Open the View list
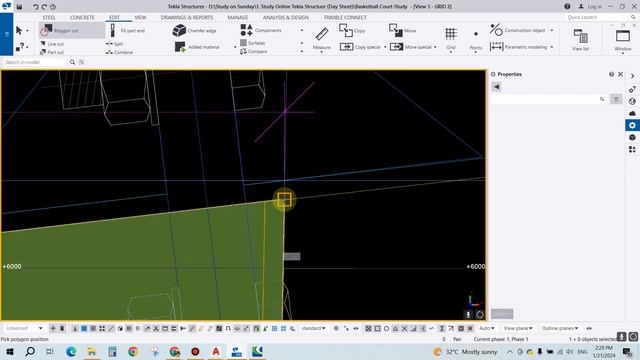This screenshot has height=360, width=640. pos(580,40)
